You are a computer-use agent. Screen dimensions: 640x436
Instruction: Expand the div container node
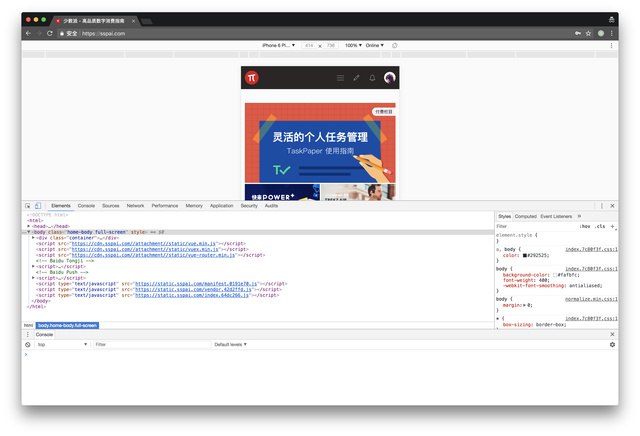[x=33, y=238]
